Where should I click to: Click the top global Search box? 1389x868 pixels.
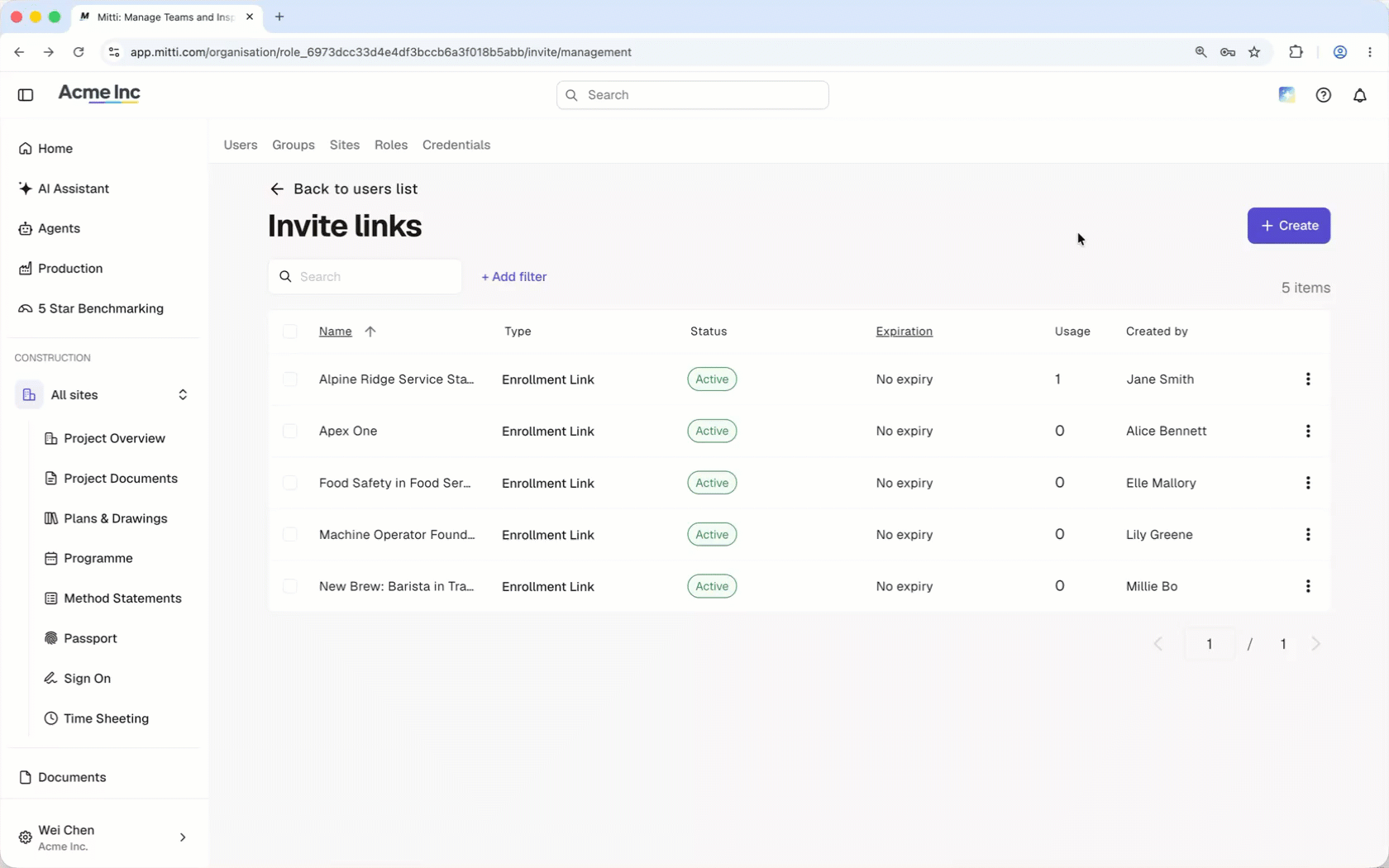(x=693, y=95)
